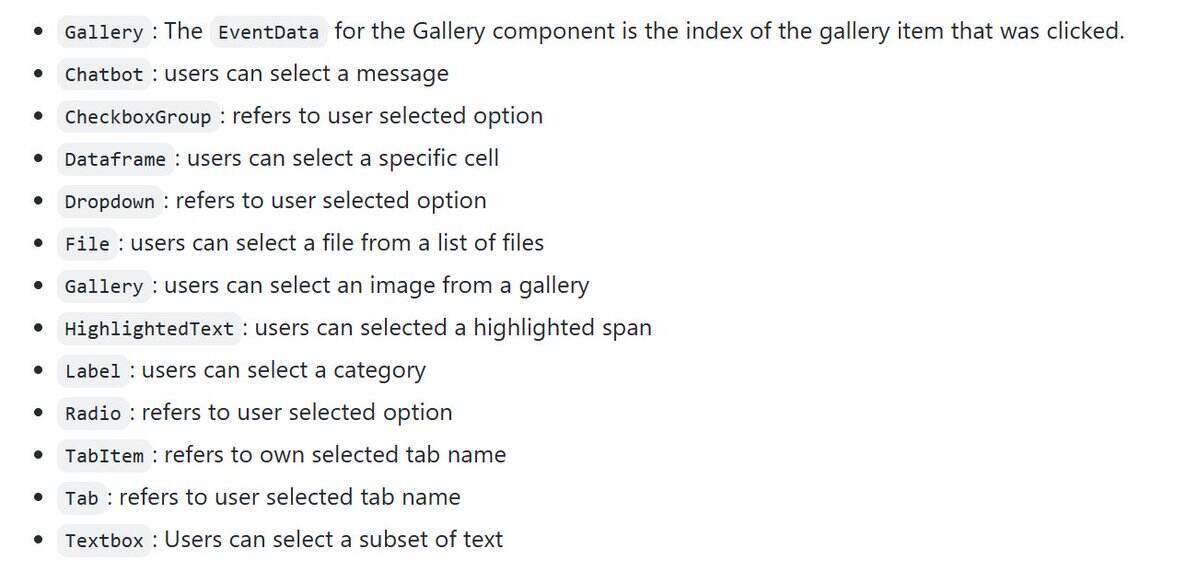Click the EventData code label
This screenshot has height=572, width=1199.
268,32
